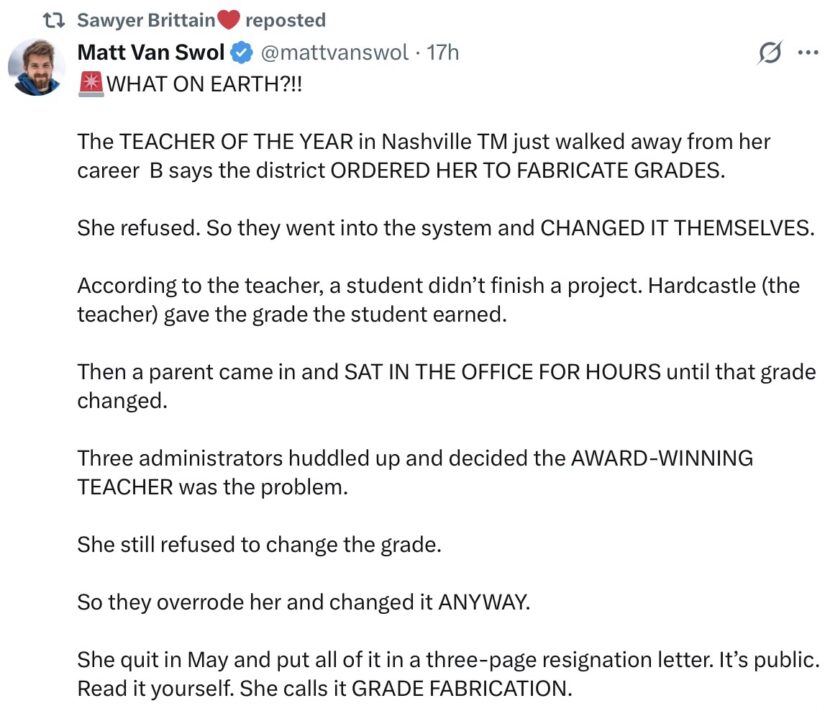
Task: Open the @mattvanswol handle link
Action: pyautogui.click(x=334, y=53)
